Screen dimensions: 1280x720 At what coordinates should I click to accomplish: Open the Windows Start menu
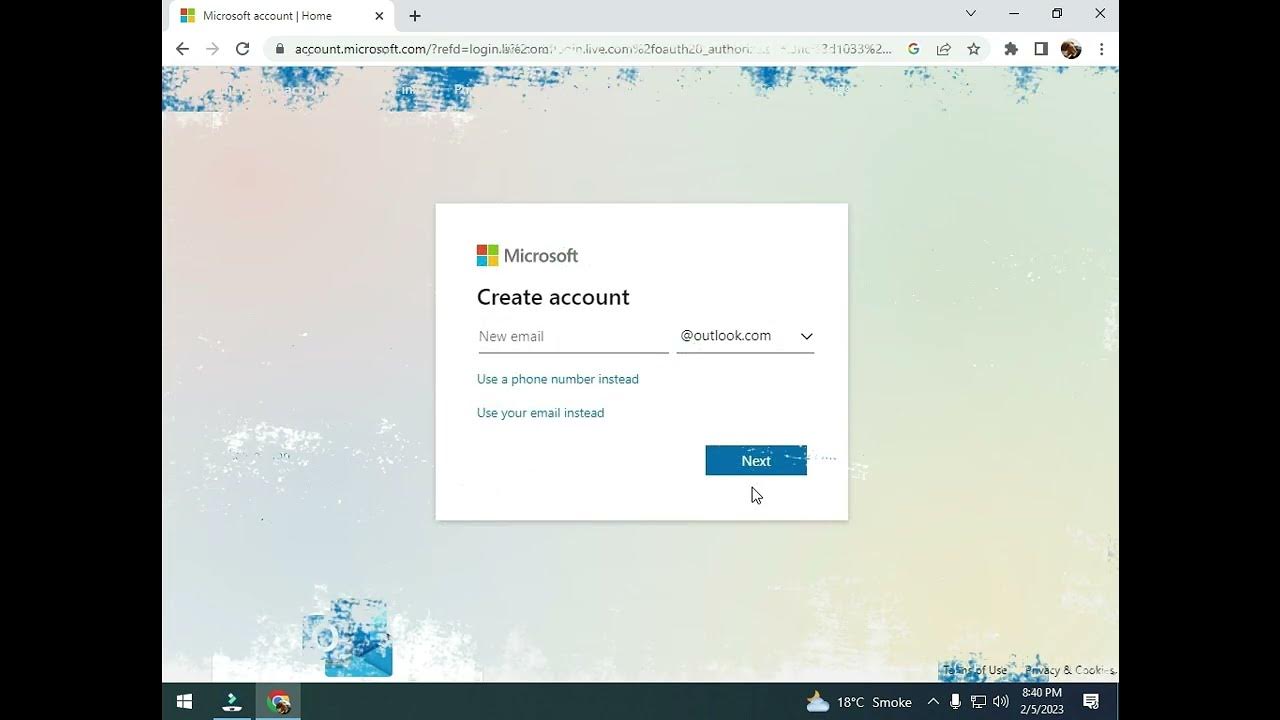(184, 702)
